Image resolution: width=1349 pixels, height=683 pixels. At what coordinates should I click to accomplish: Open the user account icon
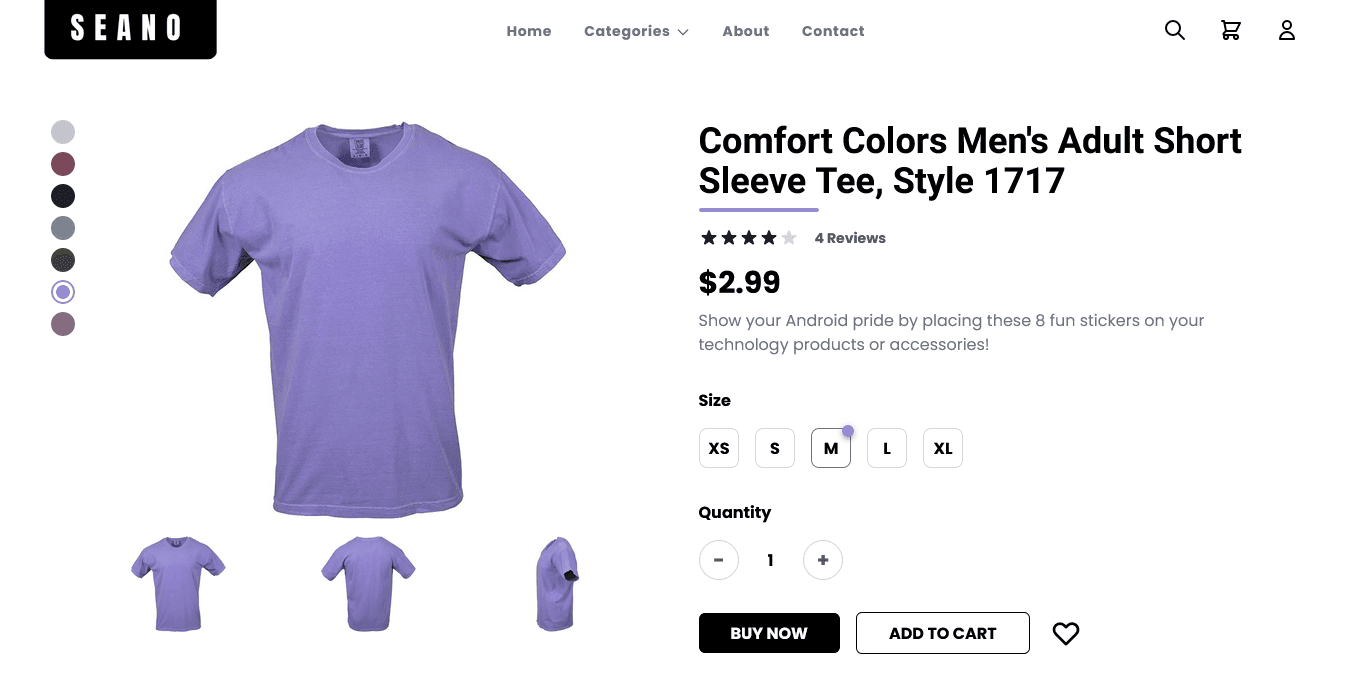coord(1287,31)
